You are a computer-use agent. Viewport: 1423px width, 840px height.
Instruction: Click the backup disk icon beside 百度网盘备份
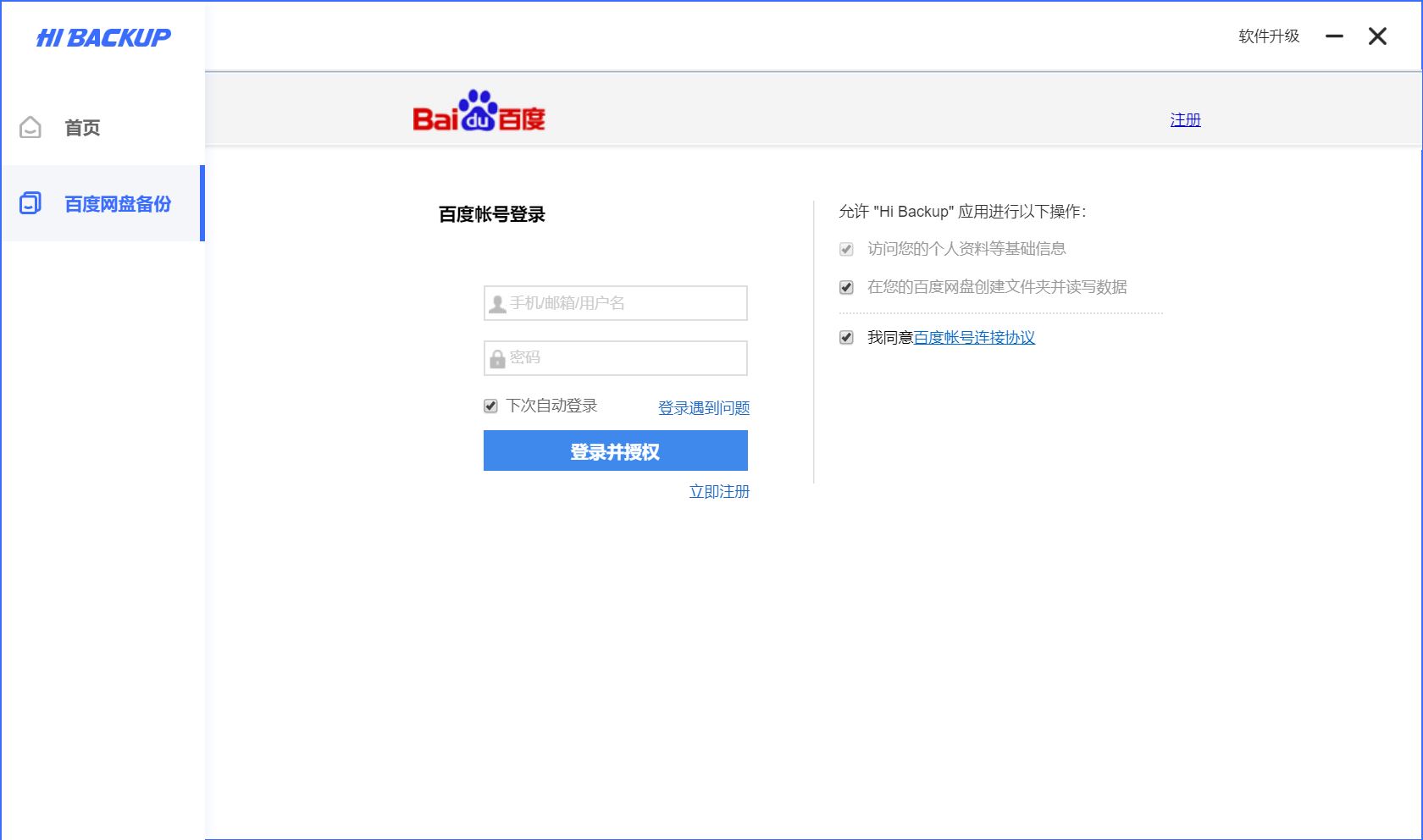[x=31, y=203]
